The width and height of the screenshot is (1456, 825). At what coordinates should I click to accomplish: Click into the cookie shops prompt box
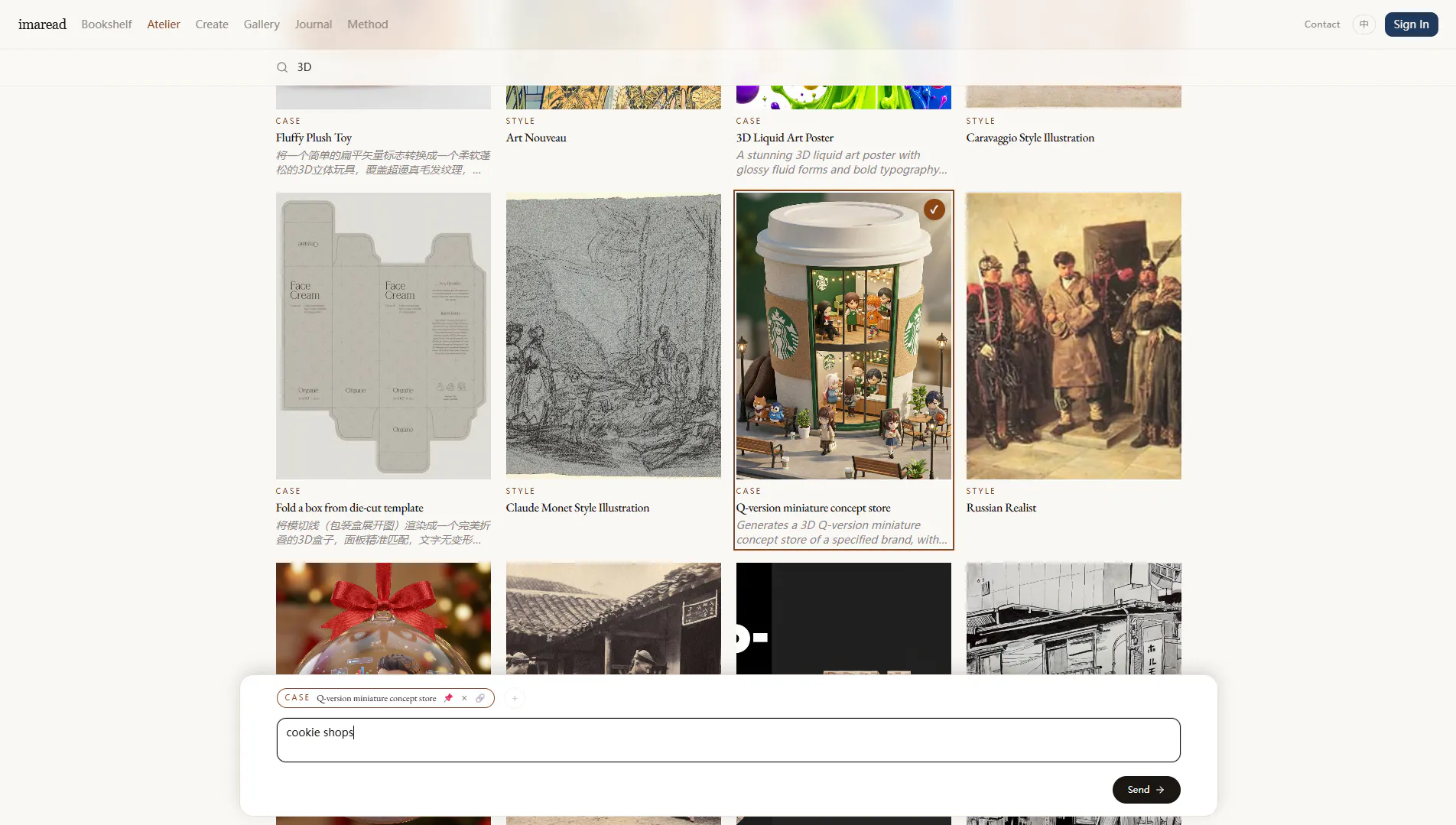[728, 740]
